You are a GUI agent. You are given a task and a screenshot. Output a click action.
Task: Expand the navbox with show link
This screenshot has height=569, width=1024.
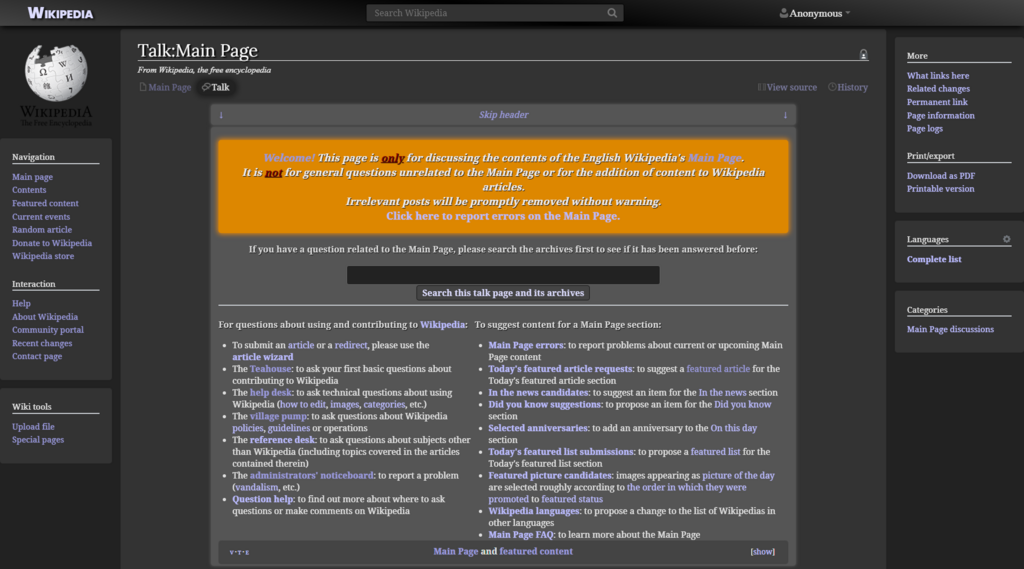[x=762, y=552]
